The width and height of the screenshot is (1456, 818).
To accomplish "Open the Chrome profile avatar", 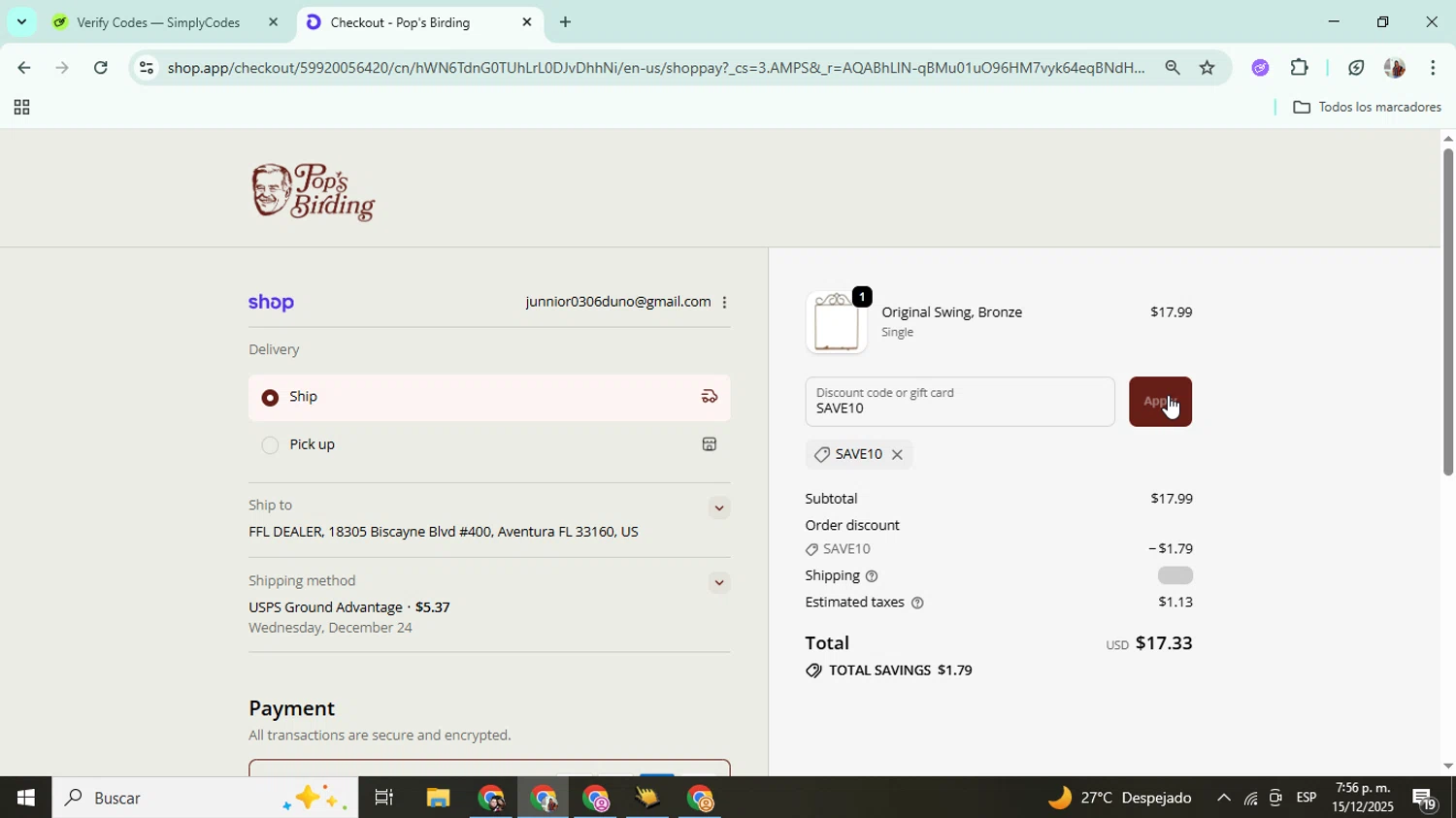I will [1394, 68].
